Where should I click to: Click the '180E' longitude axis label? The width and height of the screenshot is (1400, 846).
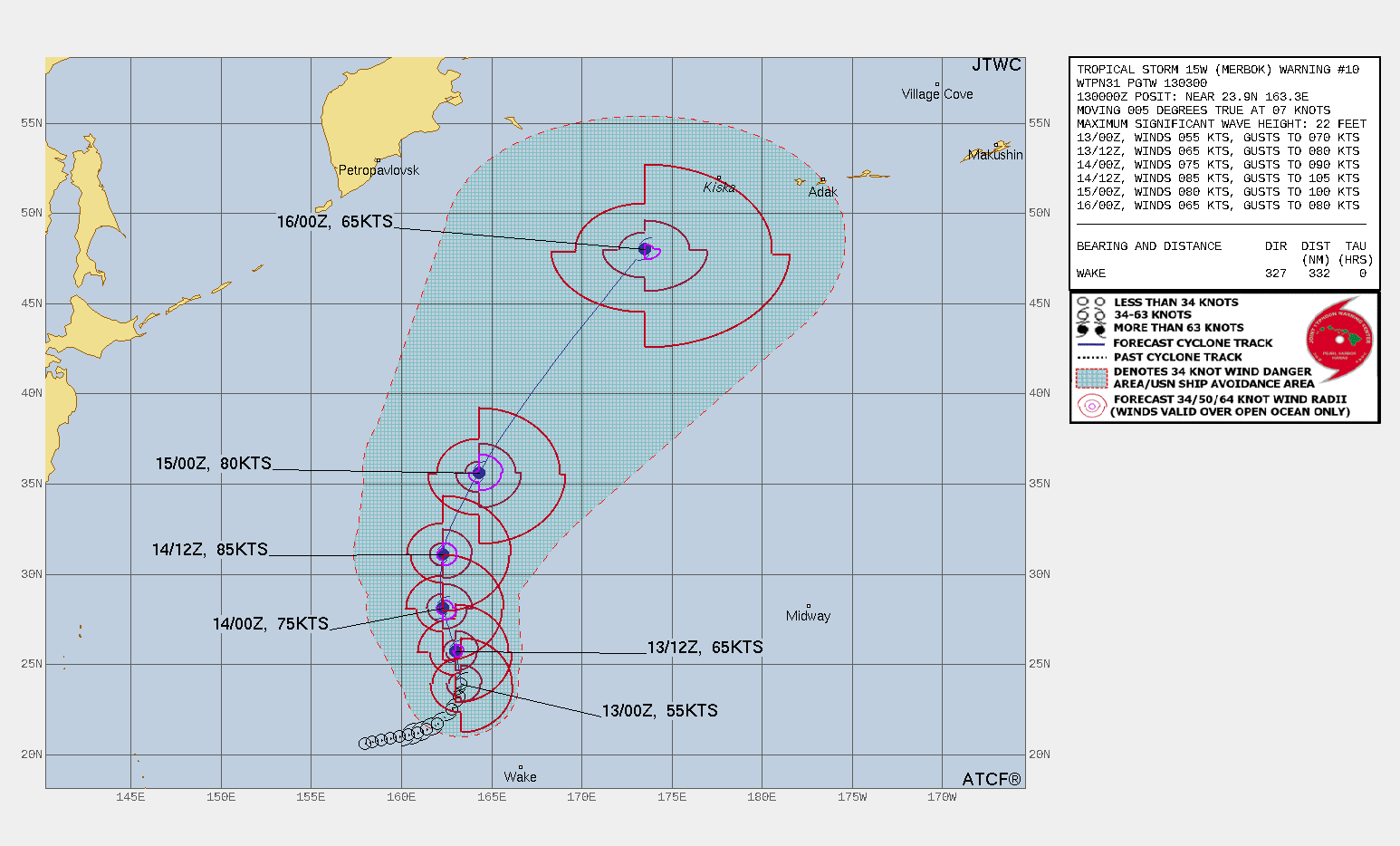click(762, 797)
